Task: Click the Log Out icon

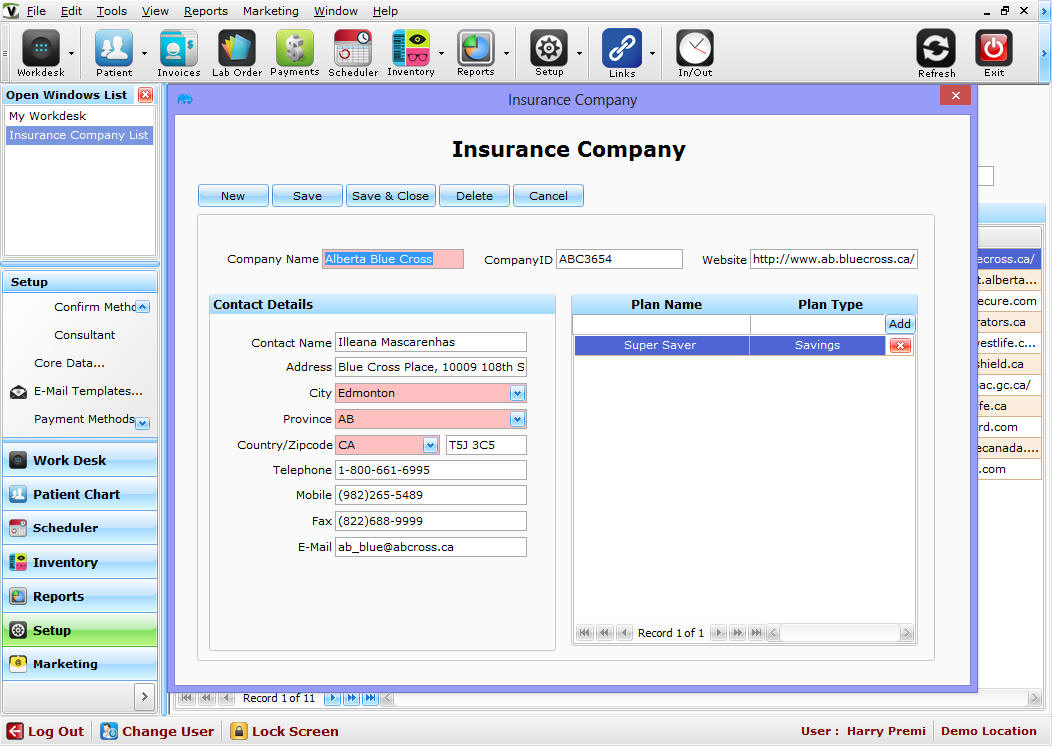Action: (15, 731)
